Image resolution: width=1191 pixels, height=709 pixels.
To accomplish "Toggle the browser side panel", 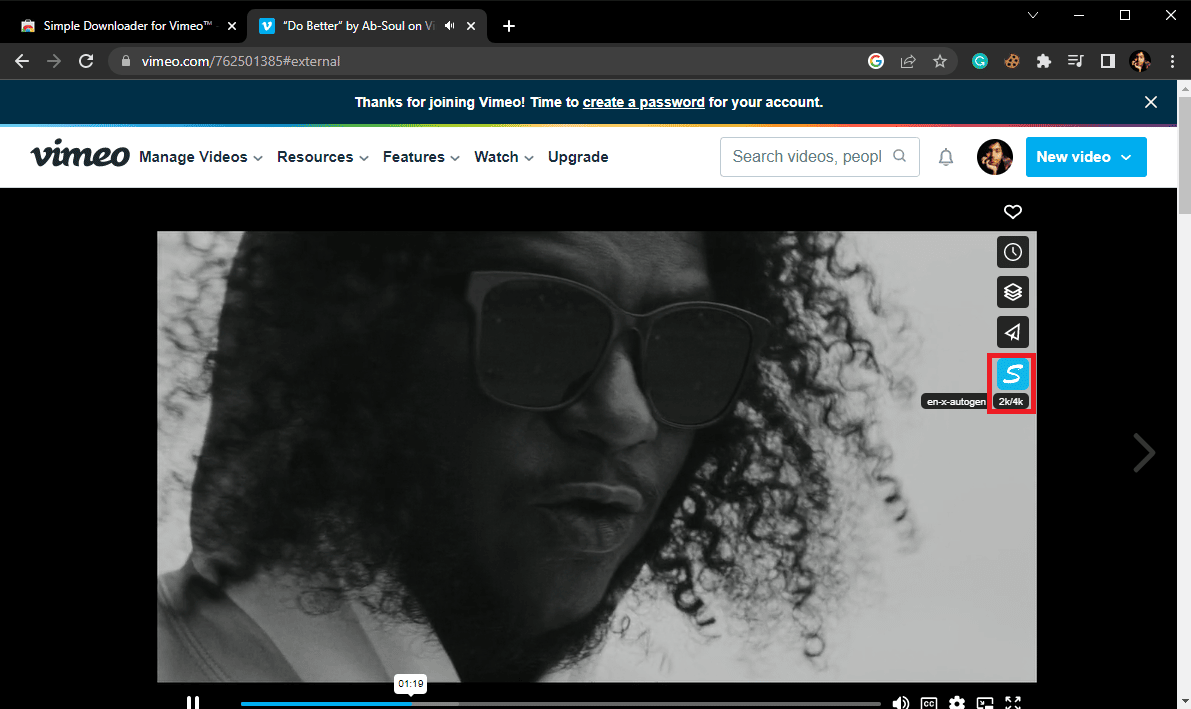I will coord(1107,62).
